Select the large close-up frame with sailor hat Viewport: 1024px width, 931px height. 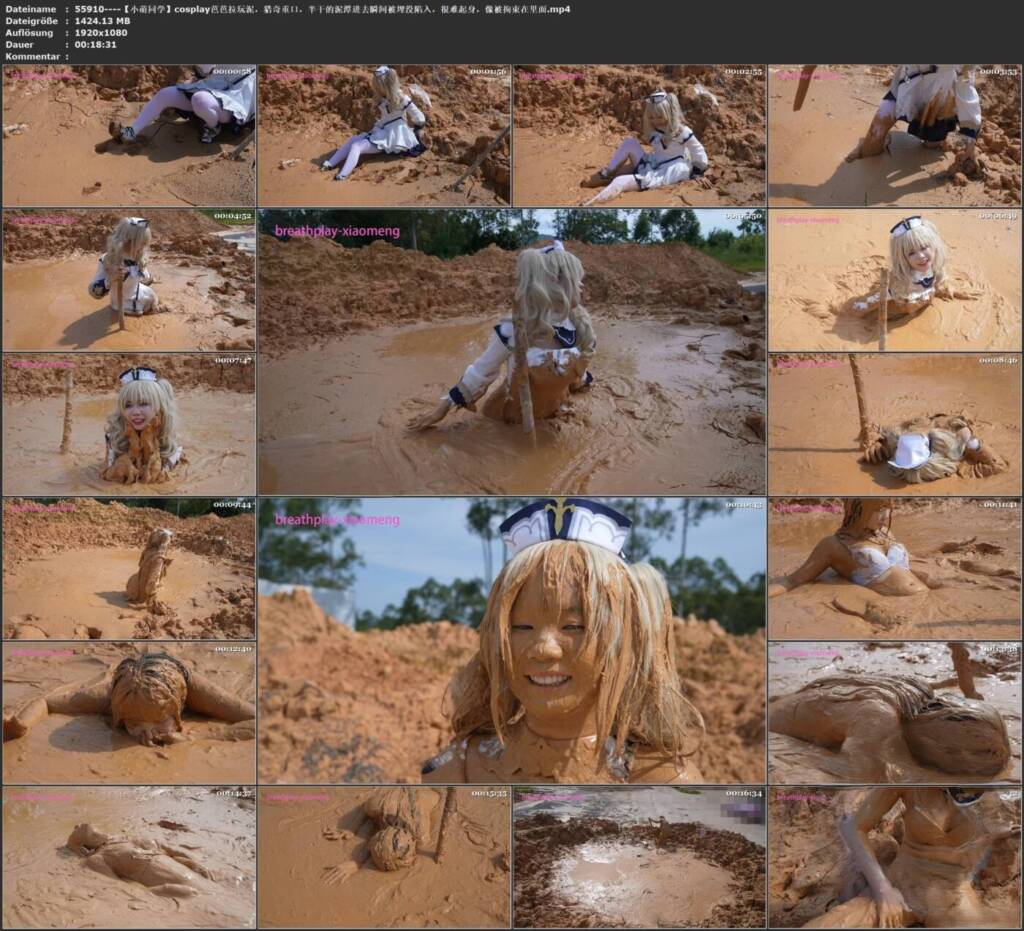512,640
